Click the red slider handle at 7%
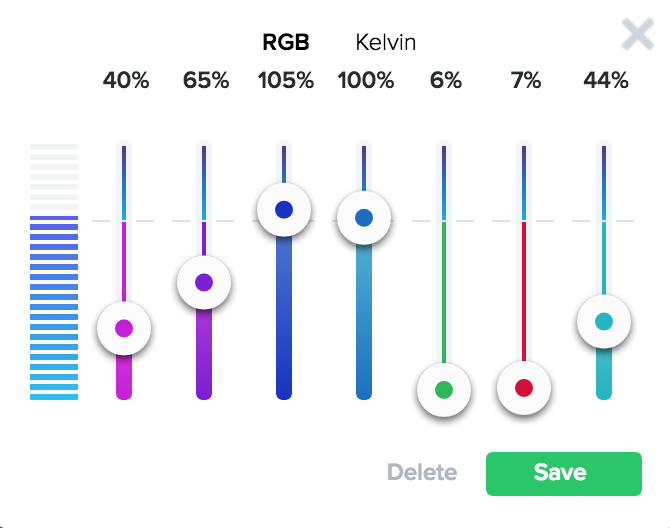 point(524,388)
